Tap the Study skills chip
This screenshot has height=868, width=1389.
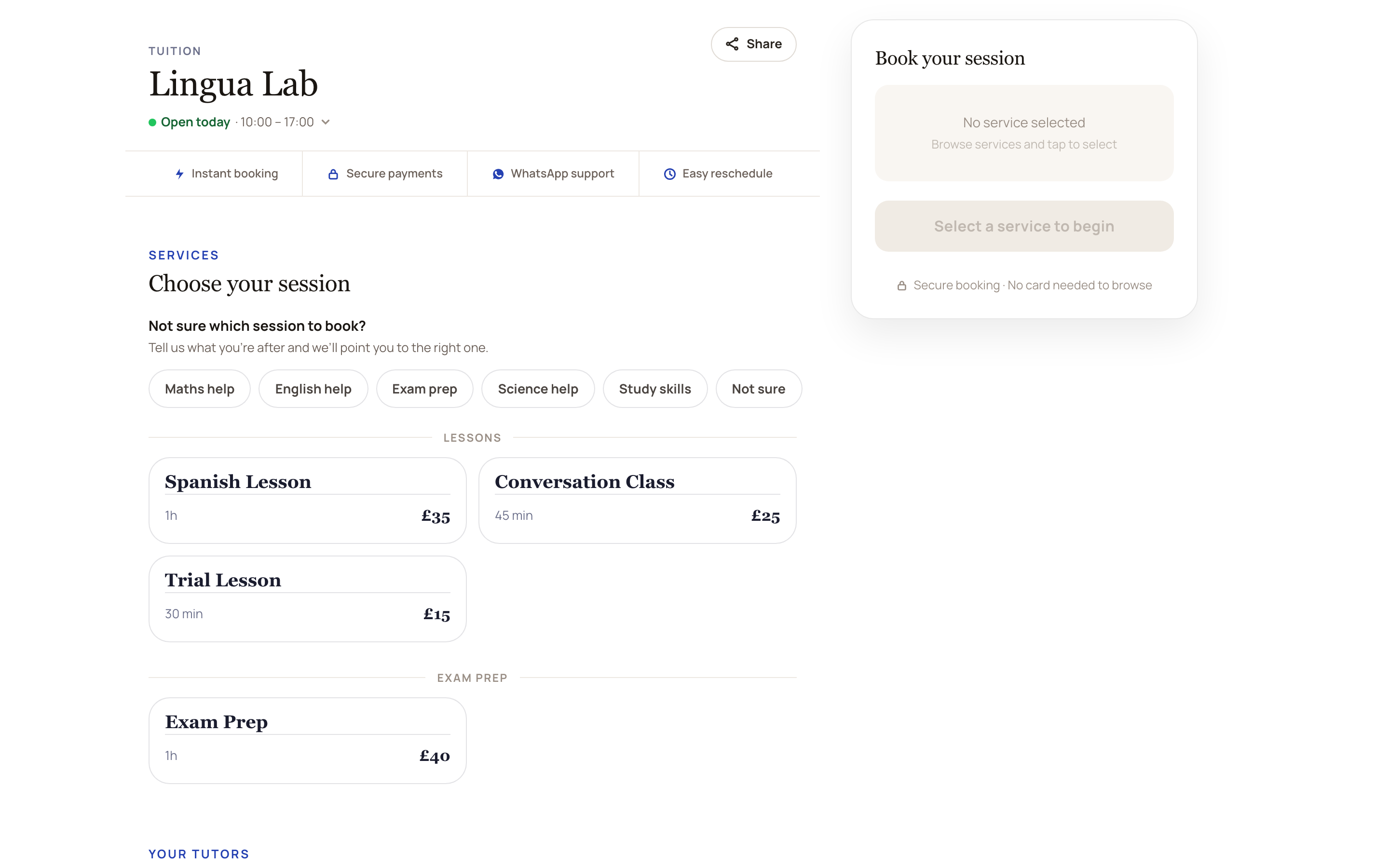click(655, 389)
